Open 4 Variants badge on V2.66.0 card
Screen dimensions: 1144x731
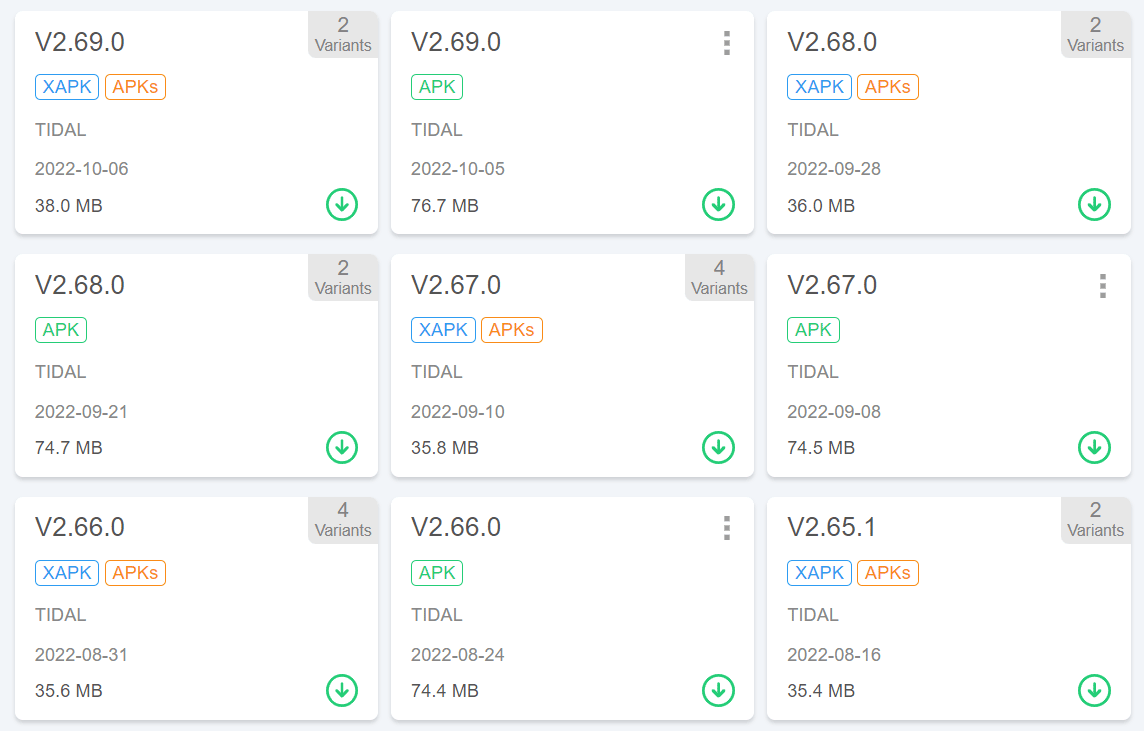pos(343,520)
